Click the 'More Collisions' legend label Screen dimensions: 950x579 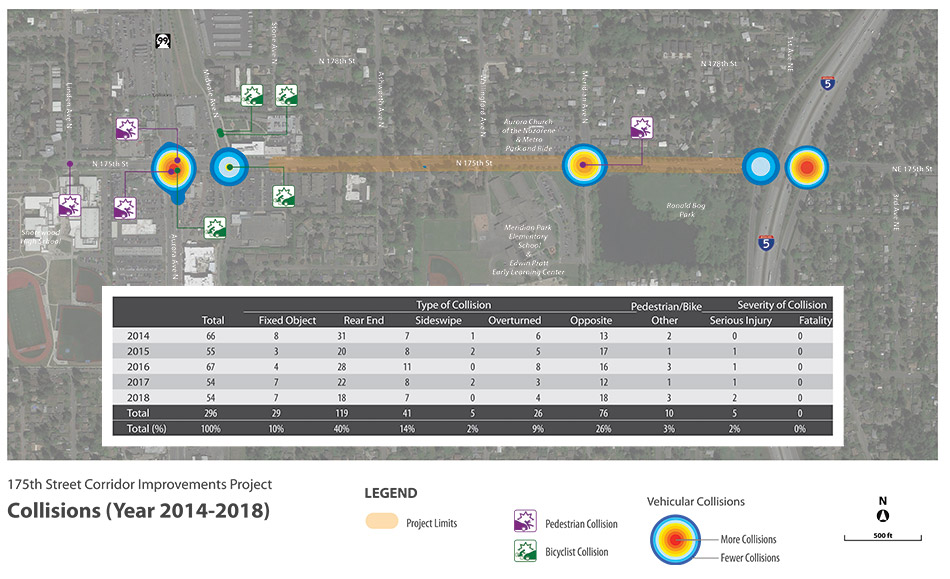[748, 539]
